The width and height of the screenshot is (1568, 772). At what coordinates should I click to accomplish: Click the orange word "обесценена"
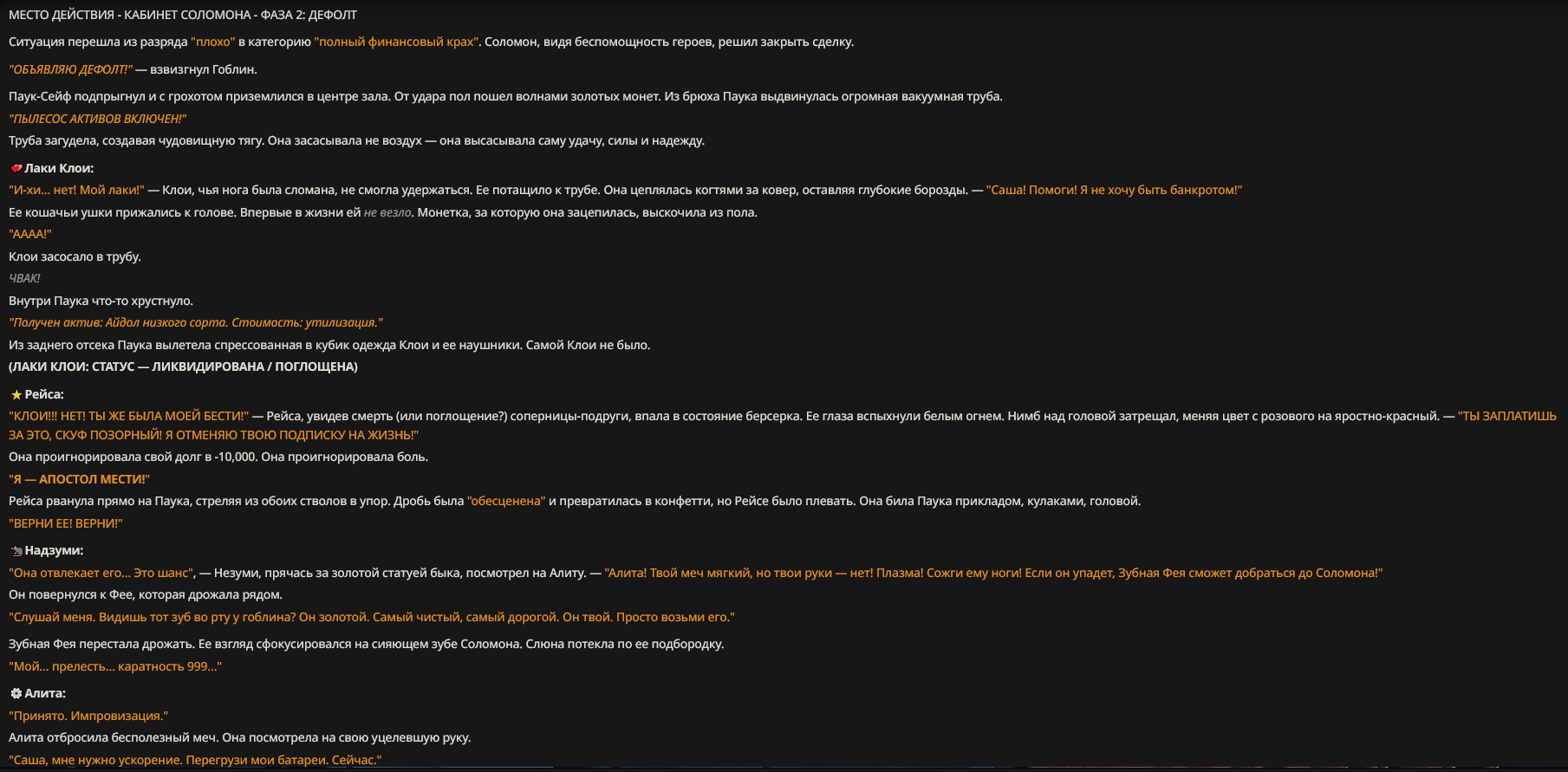(x=506, y=501)
